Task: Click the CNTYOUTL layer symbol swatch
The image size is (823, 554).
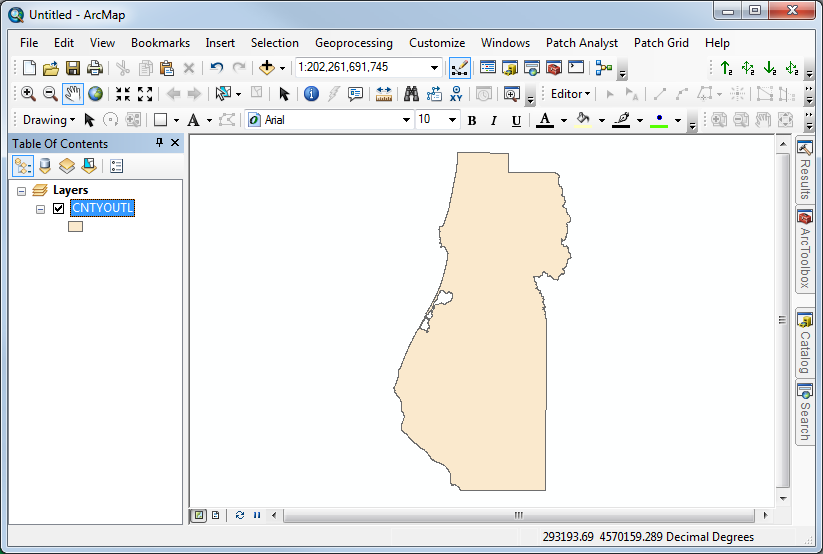Action: point(75,227)
